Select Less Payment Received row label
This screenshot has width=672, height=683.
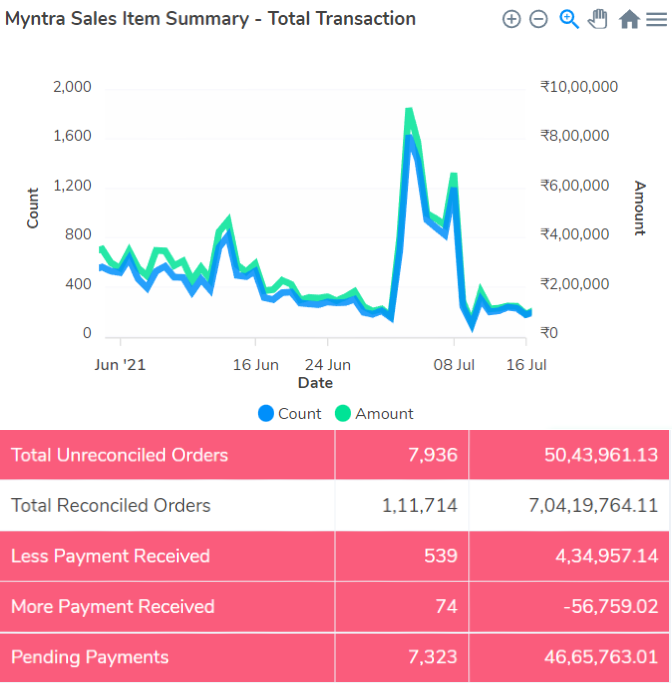tap(110, 556)
